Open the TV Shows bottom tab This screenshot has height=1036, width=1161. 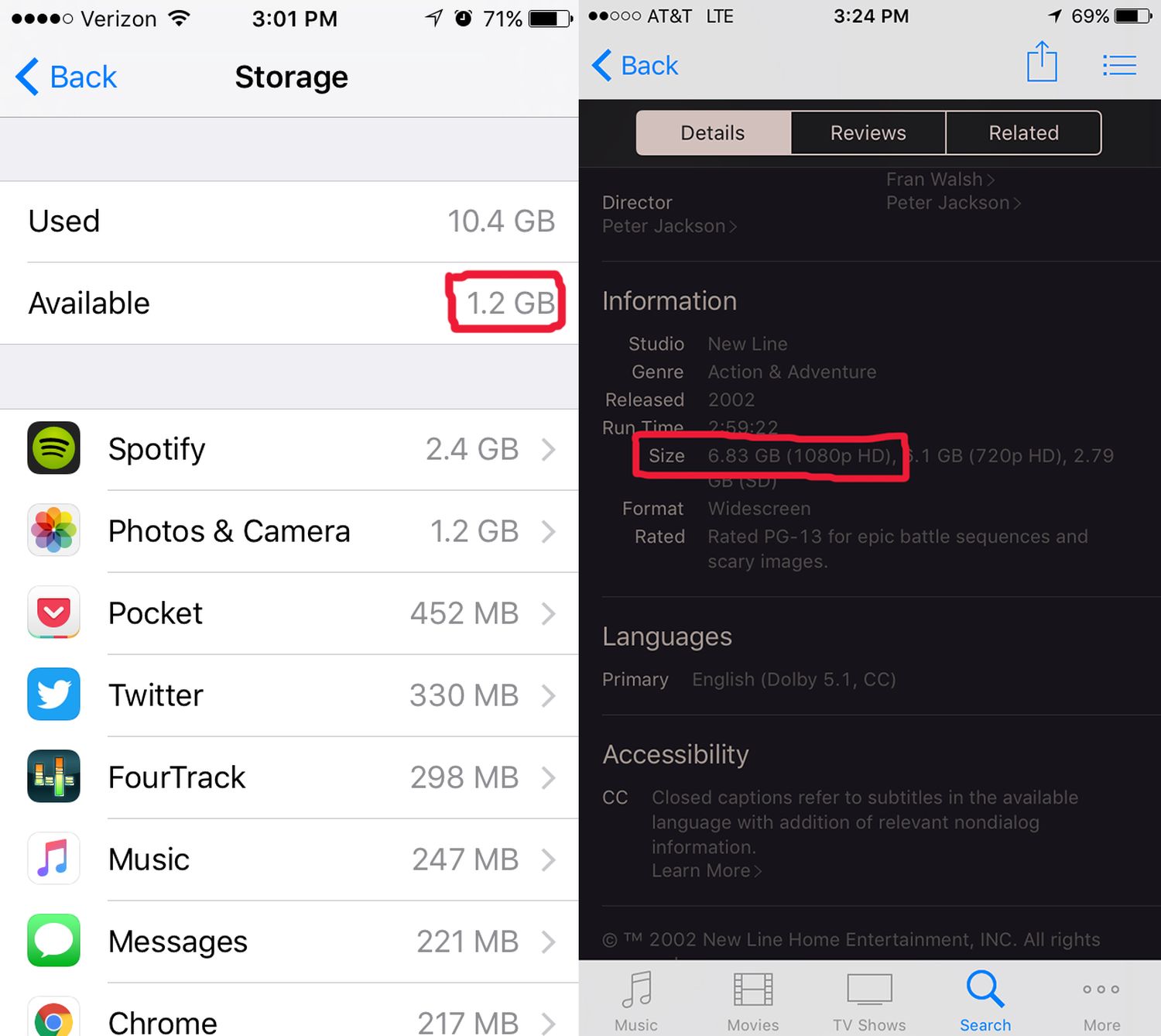pyautogui.click(x=869, y=1002)
